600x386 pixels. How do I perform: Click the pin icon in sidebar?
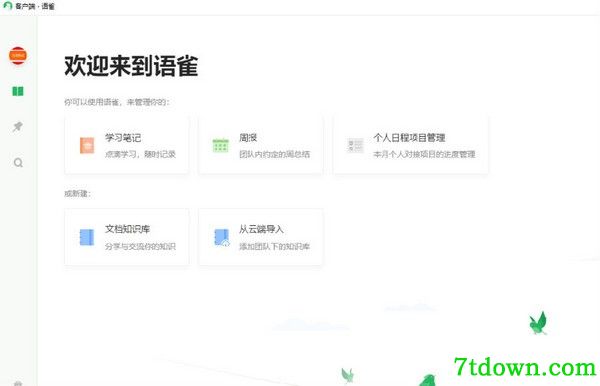click(x=18, y=127)
